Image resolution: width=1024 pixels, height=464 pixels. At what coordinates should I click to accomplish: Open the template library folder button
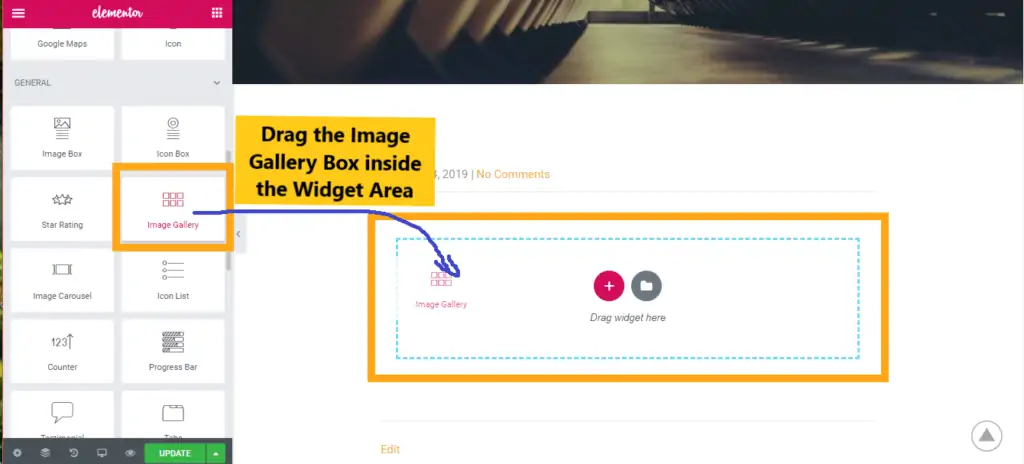click(647, 286)
